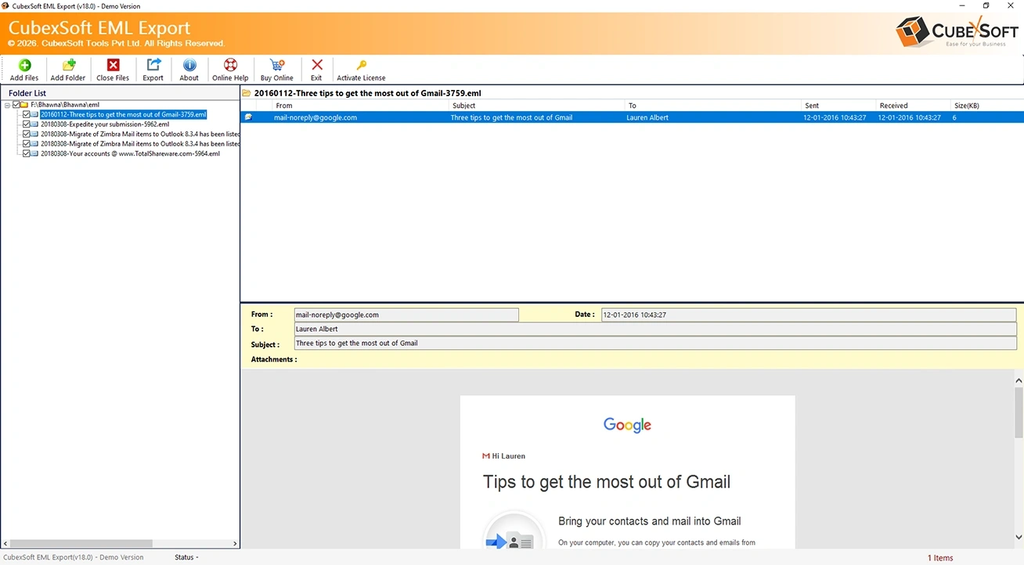The image size is (1024, 565).
Task: Open the Add Folder tool
Action: pyautogui.click(x=68, y=69)
